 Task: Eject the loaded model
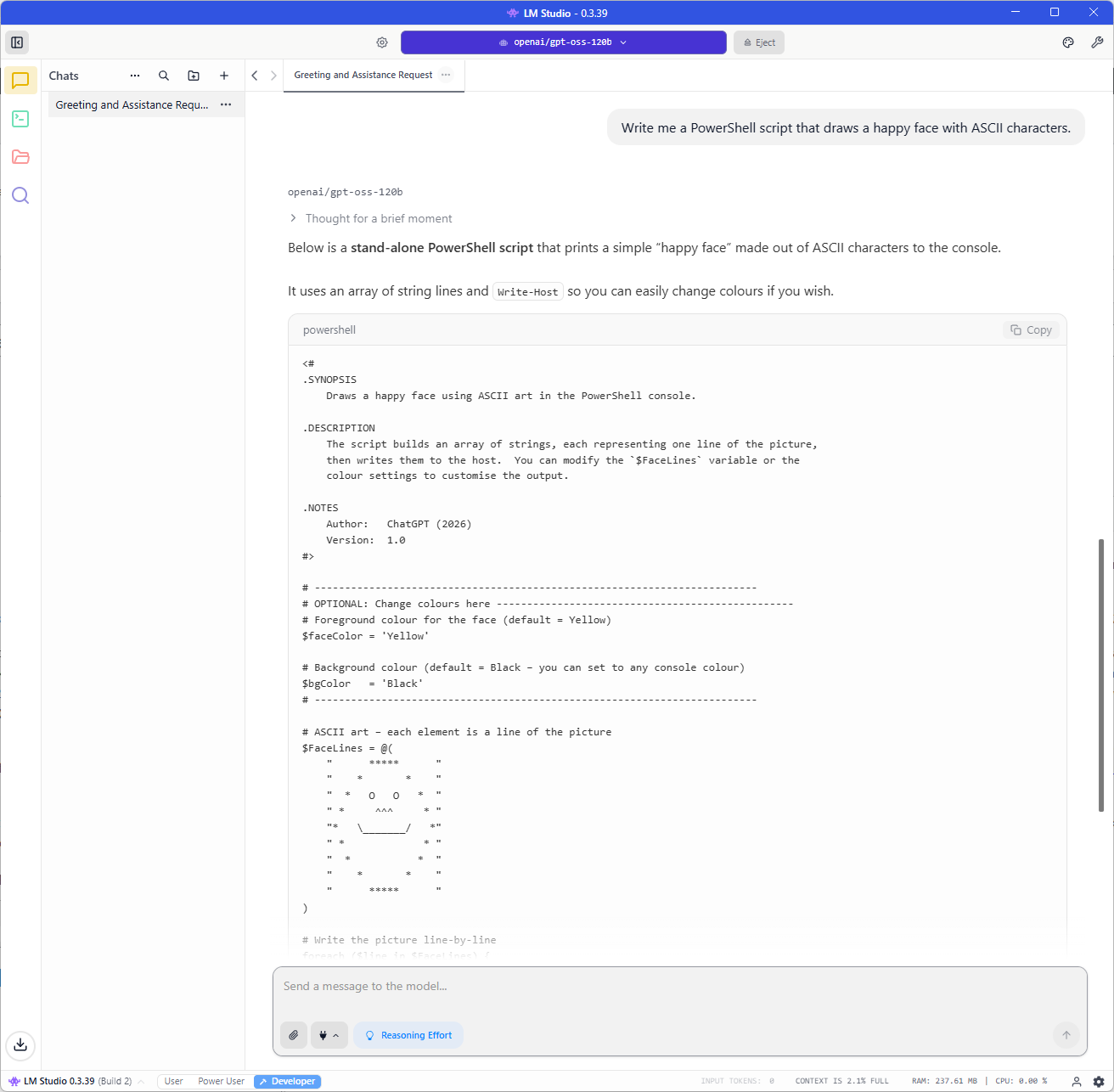pyautogui.click(x=759, y=42)
